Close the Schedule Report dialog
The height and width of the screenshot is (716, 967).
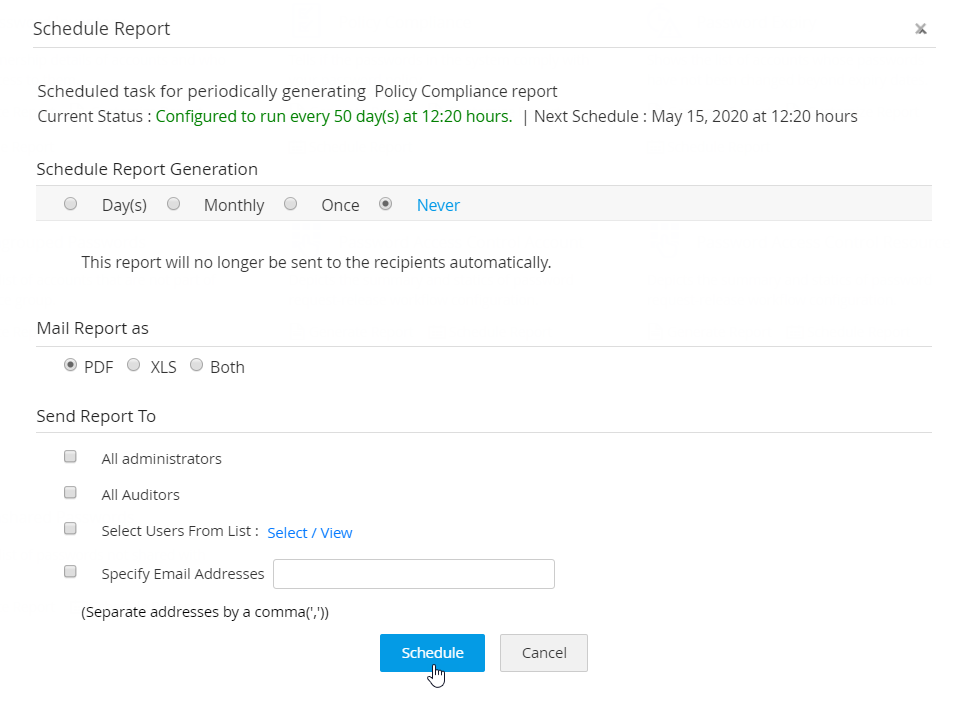click(x=920, y=29)
